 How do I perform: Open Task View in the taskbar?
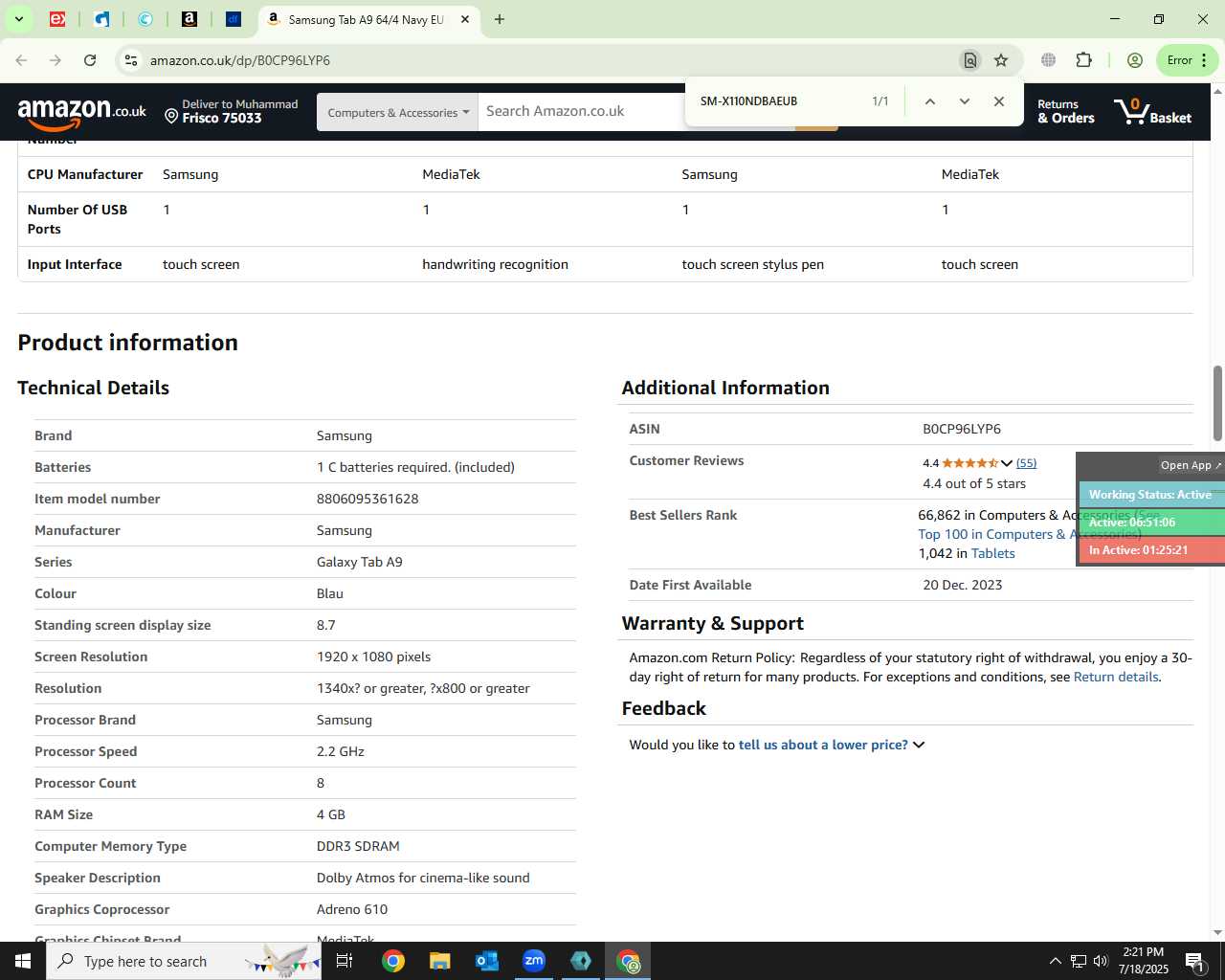click(345, 961)
